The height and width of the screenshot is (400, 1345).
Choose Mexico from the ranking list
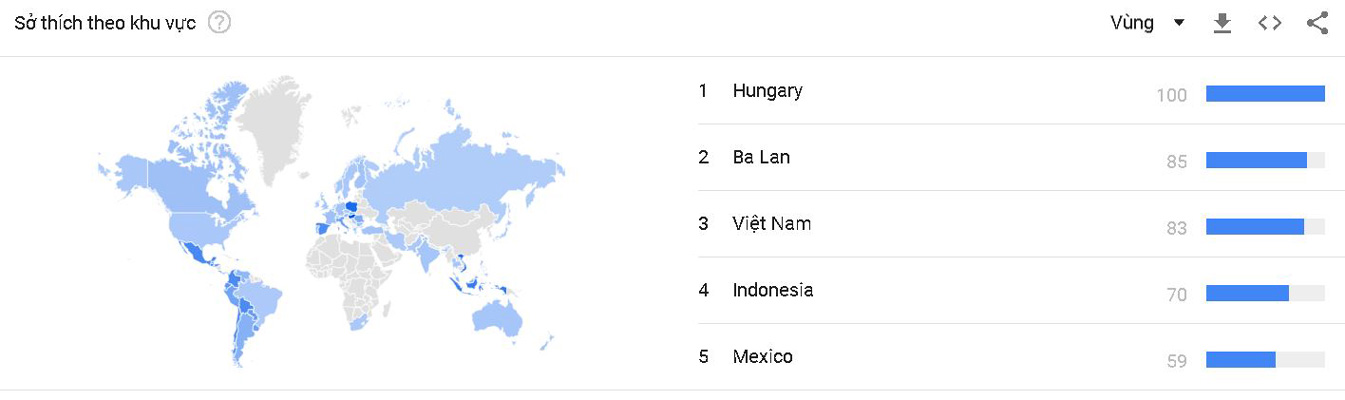[762, 357]
